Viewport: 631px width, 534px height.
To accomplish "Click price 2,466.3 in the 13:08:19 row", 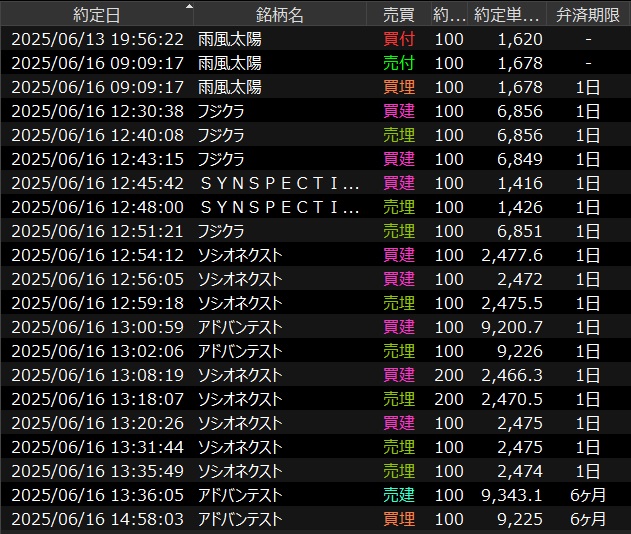I will (x=512, y=375).
